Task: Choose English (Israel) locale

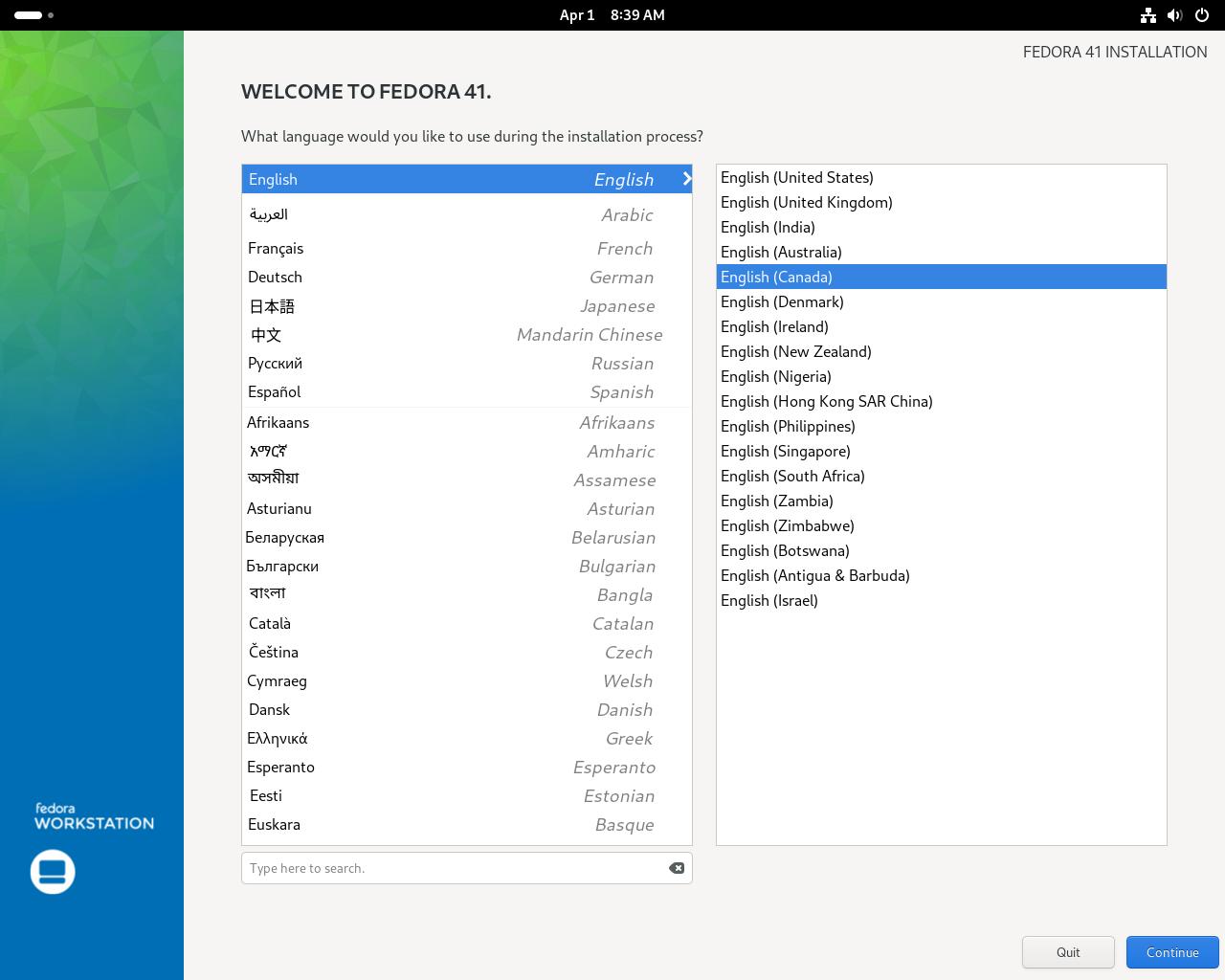Action: 942,600
